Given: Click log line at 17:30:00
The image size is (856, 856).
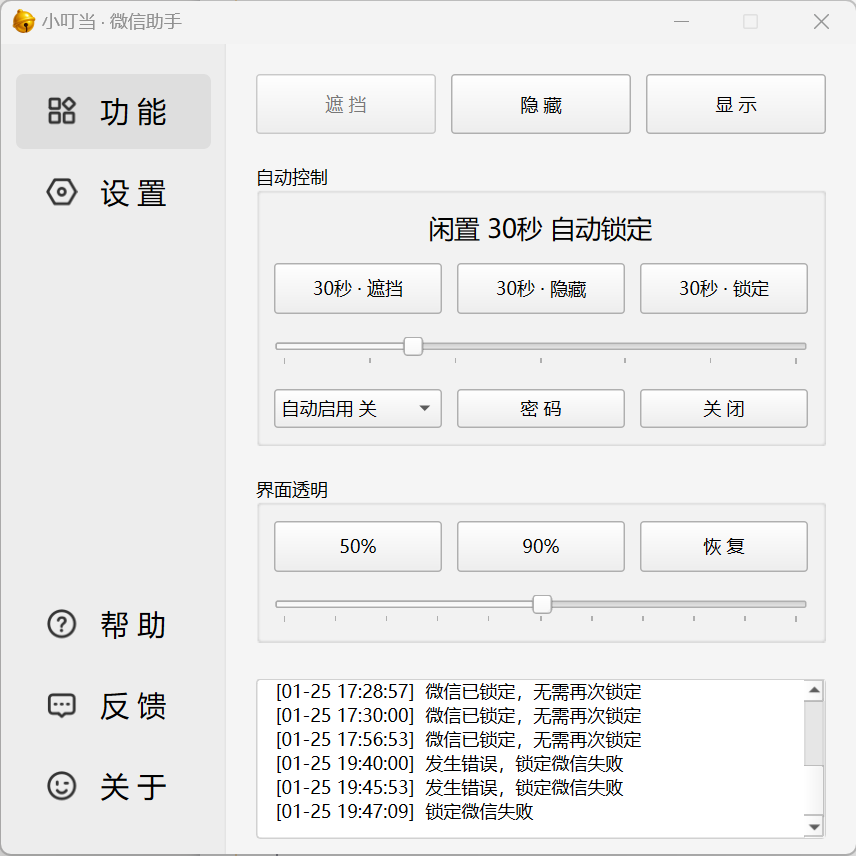Looking at the screenshot, I should click(459, 716).
